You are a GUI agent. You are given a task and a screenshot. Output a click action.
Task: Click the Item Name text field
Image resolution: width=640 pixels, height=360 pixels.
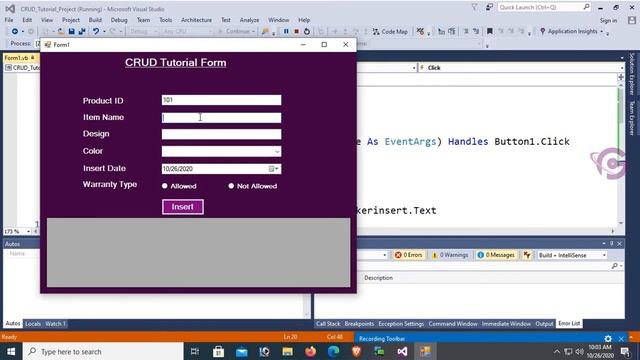click(x=221, y=118)
